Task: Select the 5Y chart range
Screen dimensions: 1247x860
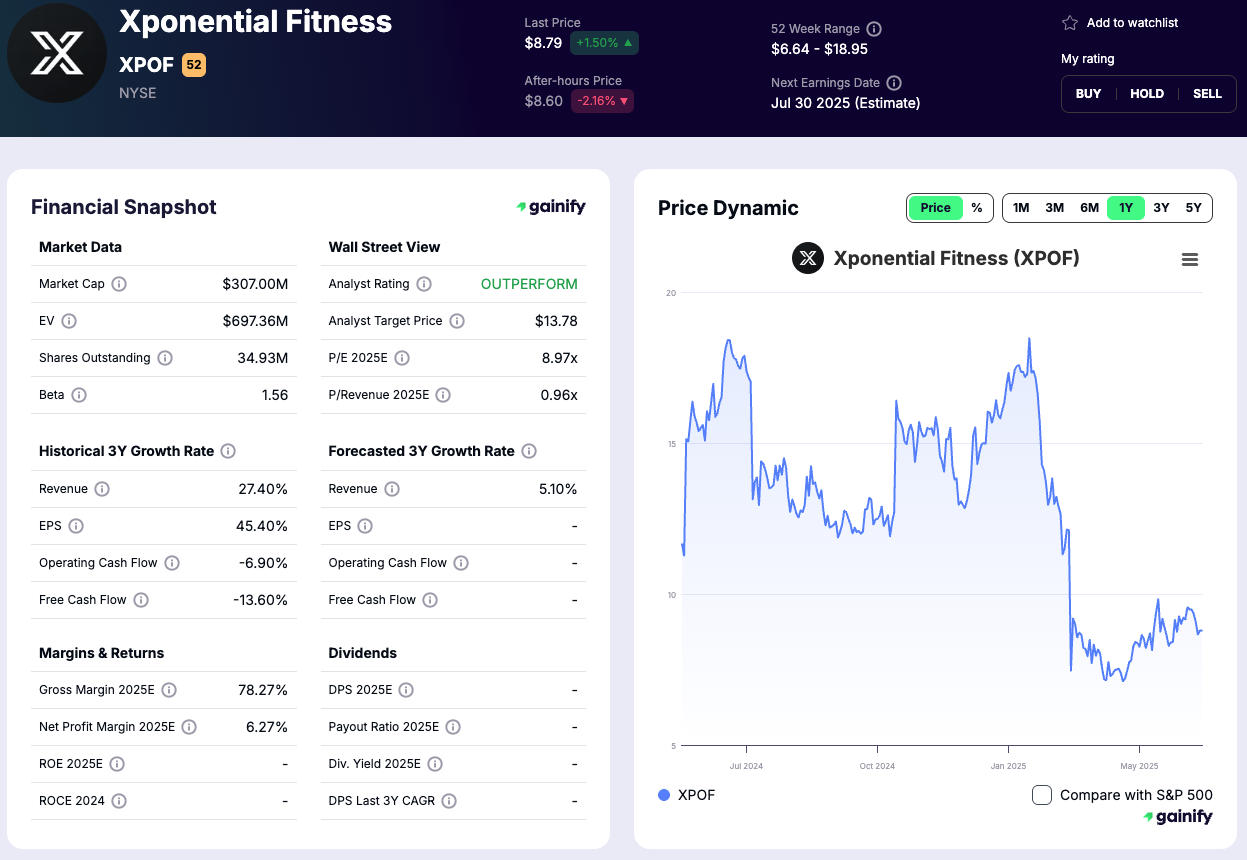Action: (x=1193, y=208)
